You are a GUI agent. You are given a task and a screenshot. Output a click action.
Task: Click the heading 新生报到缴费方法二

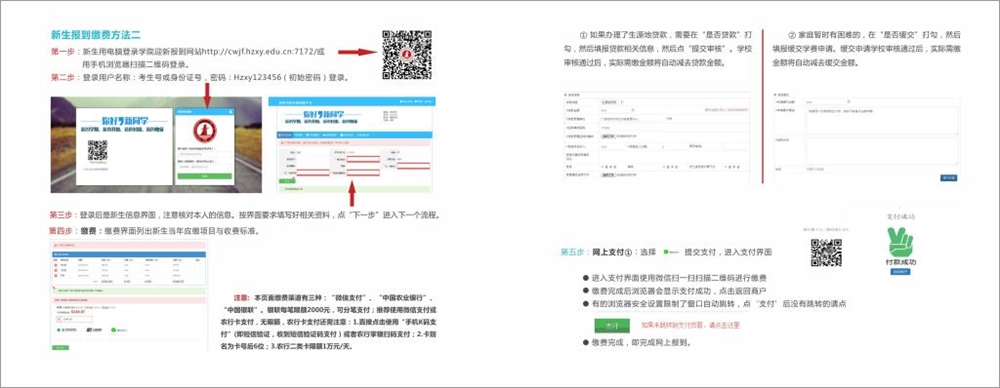(x=96, y=35)
